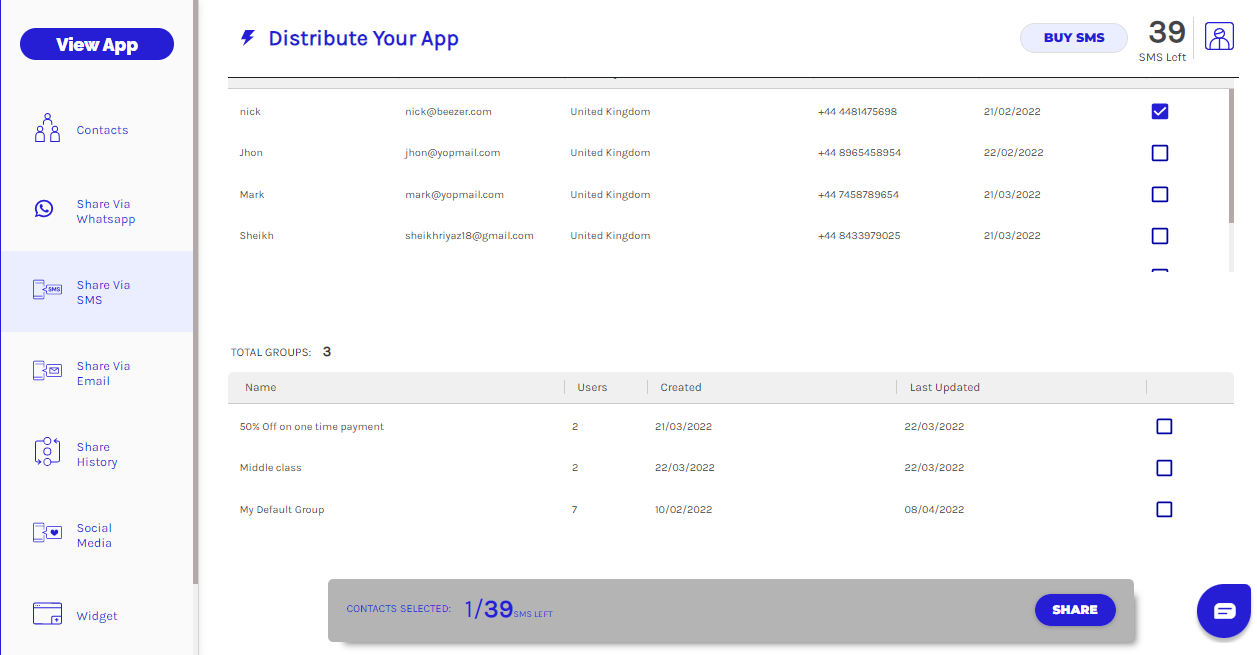The height and width of the screenshot is (655, 1257).
Task: Open Share Via Whatsapp menu item
Action: pos(105,211)
